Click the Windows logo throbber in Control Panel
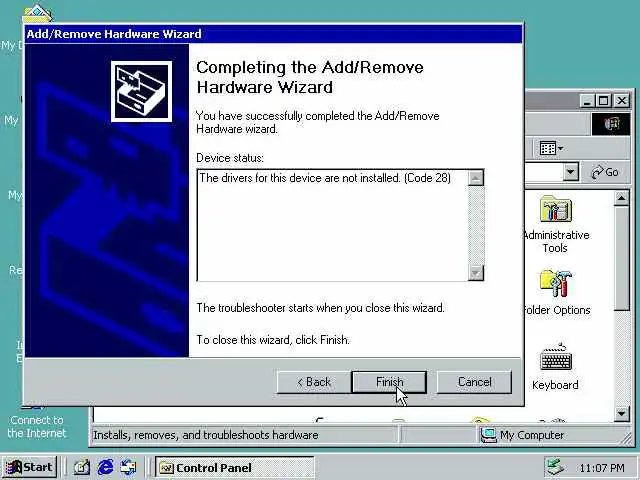 pyautogui.click(x=611, y=124)
